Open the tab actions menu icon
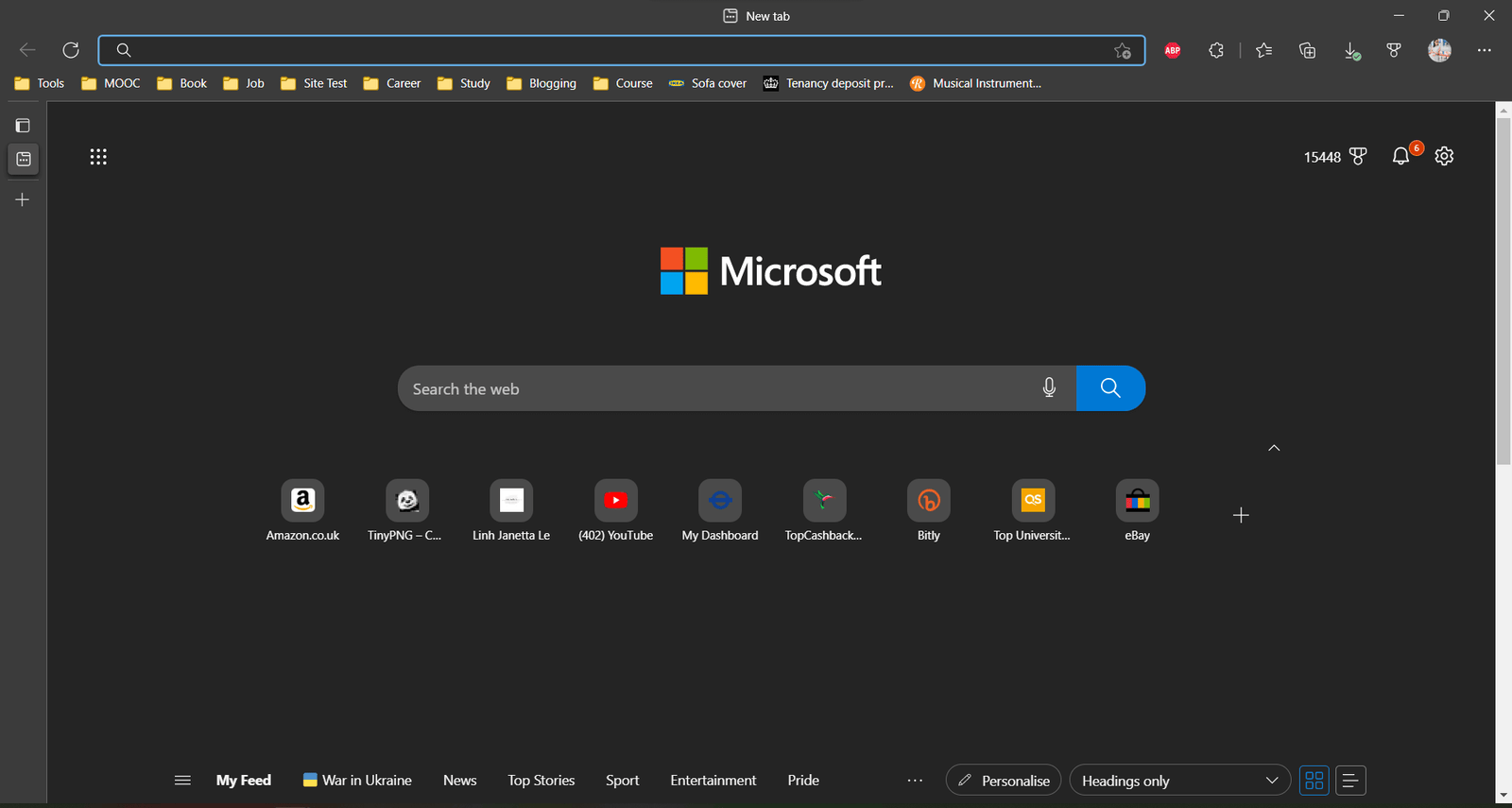The image size is (1512, 808). (x=23, y=125)
